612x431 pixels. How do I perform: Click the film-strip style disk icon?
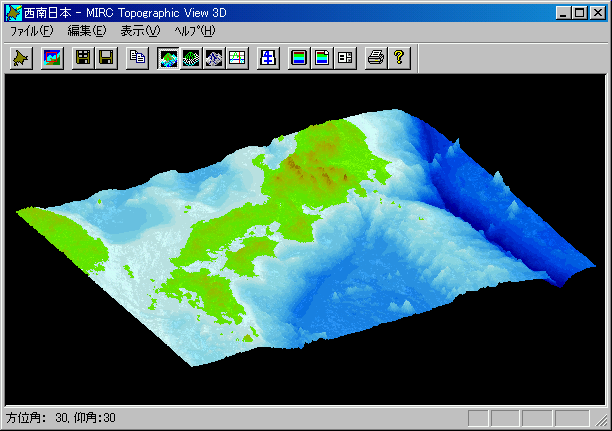click(84, 58)
